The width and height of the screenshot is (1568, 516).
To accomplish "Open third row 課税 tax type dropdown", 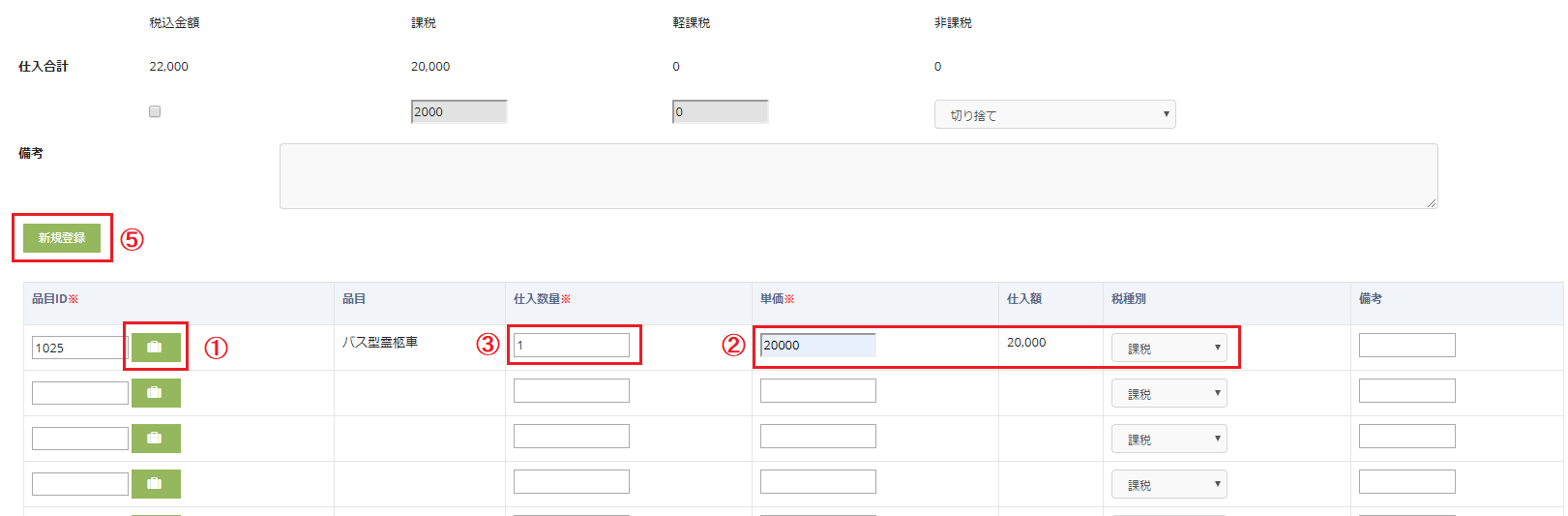I will [1169, 439].
